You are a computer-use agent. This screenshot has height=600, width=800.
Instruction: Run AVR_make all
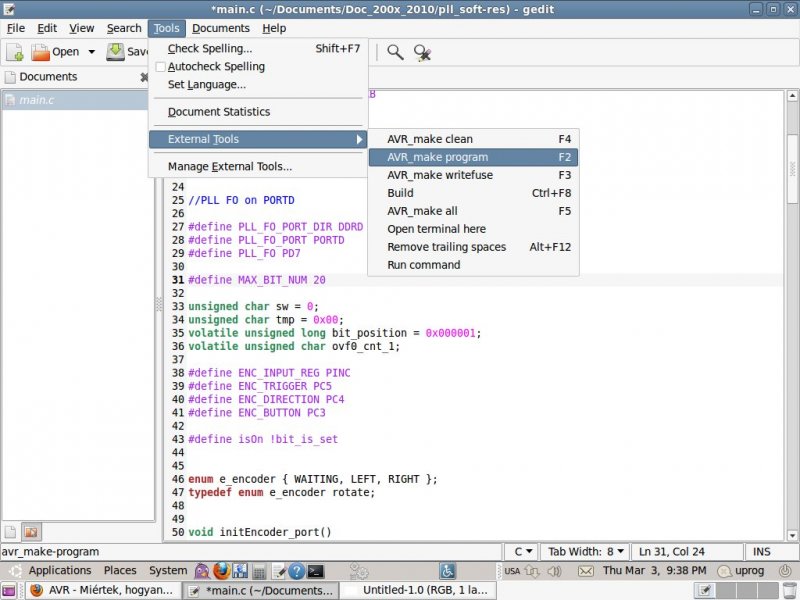coord(473,211)
